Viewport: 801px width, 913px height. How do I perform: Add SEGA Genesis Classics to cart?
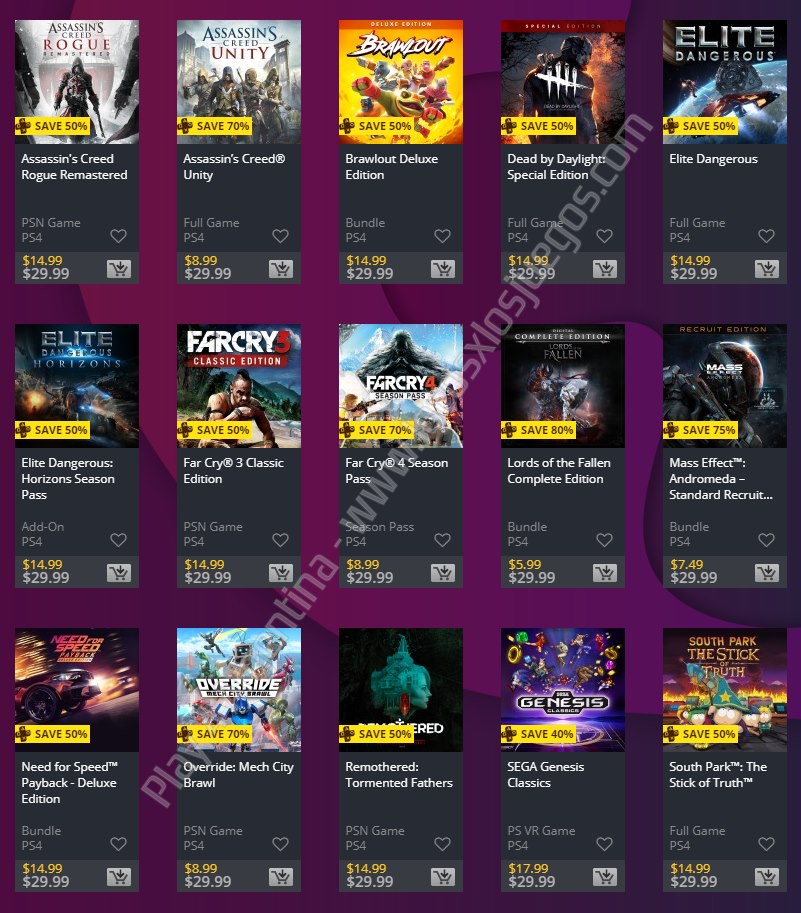605,876
